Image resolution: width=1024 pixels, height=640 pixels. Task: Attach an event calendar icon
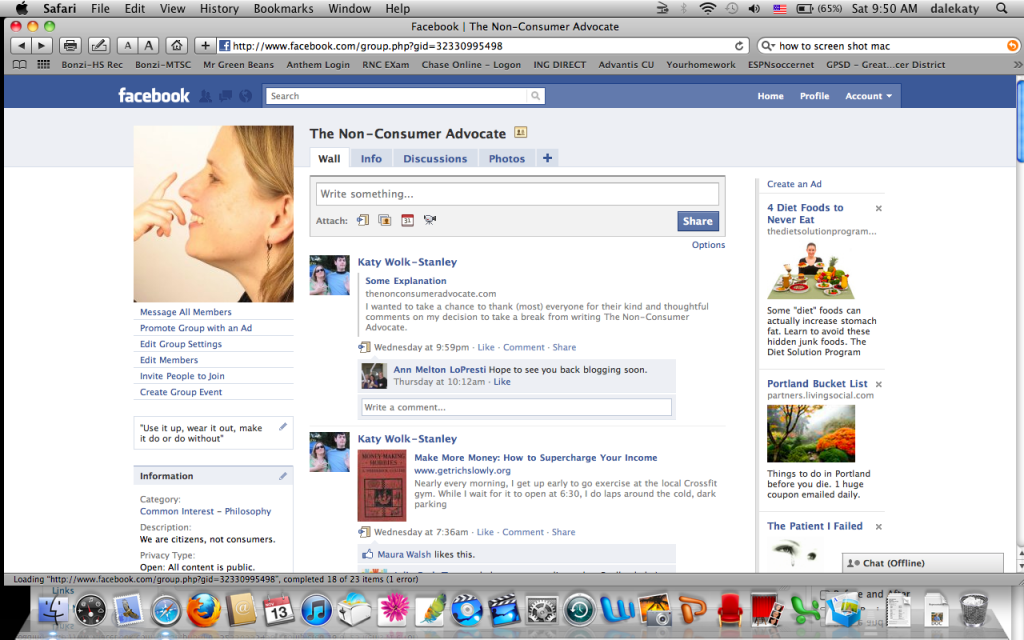[x=408, y=220]
